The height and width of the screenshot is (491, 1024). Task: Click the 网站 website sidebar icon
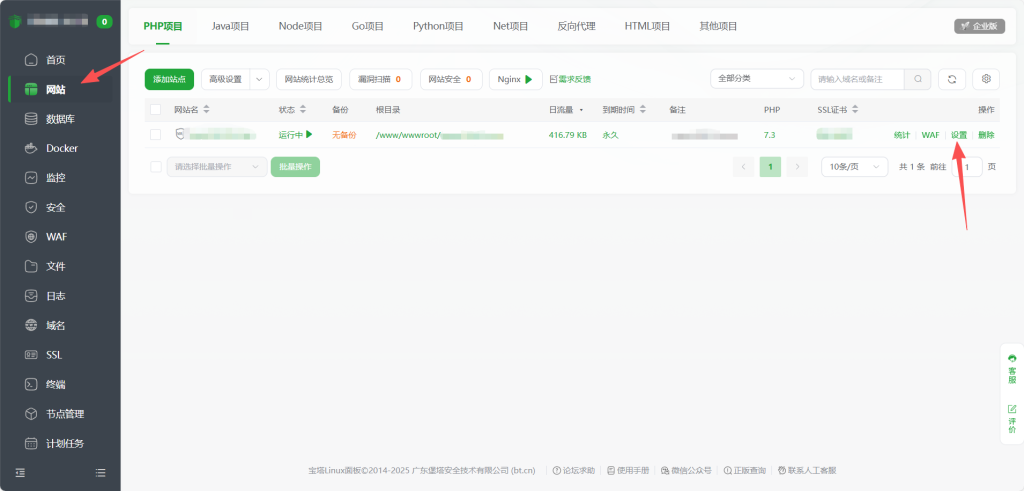pos(31,89)
